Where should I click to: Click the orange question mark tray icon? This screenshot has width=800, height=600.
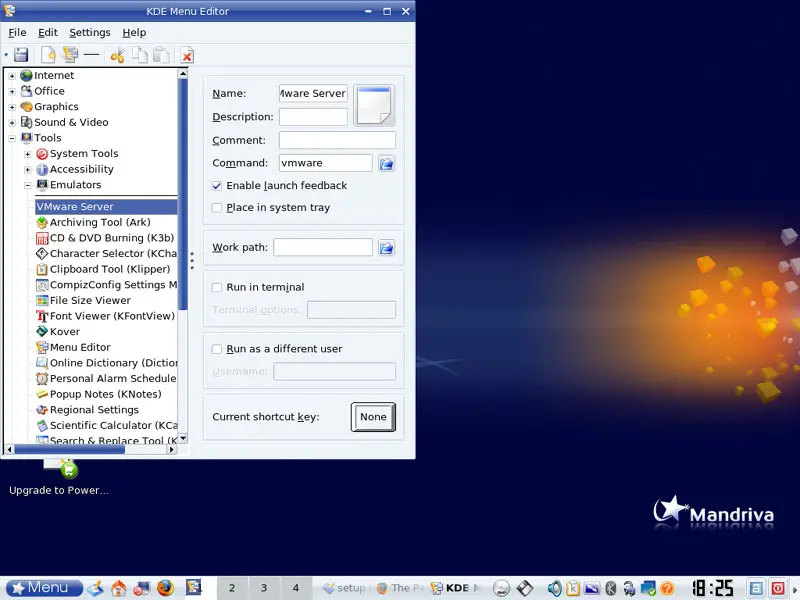[x=667, y=588]
